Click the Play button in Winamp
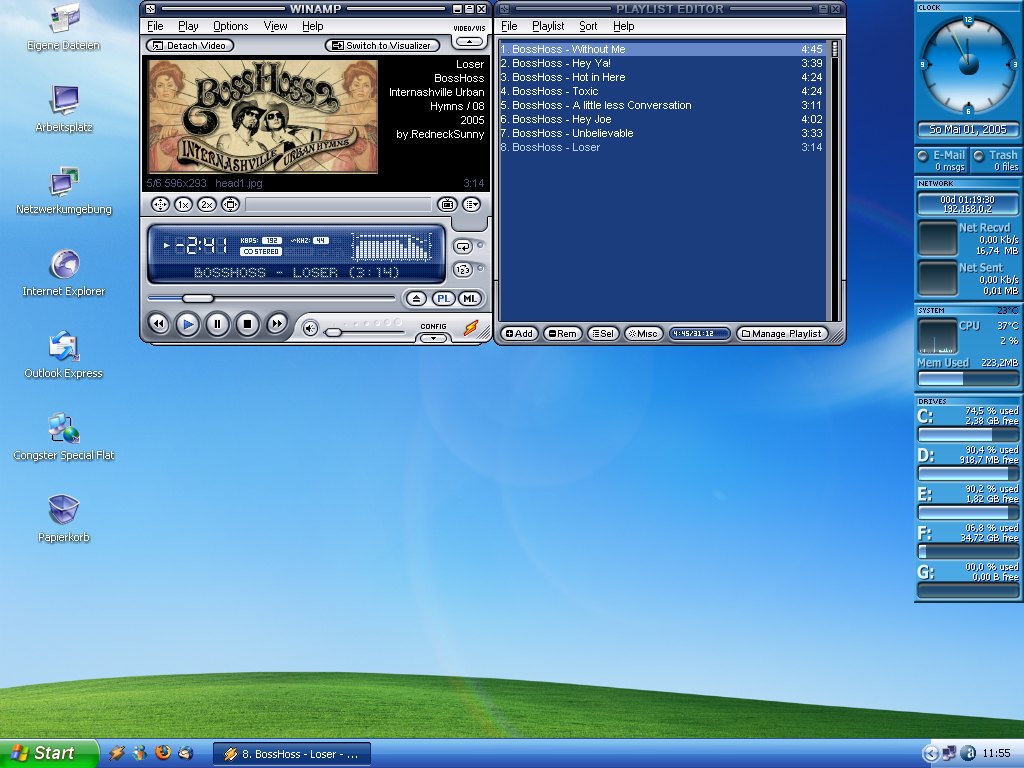The width and height of the screenshot is (1024, 768). tap(188, 324)
